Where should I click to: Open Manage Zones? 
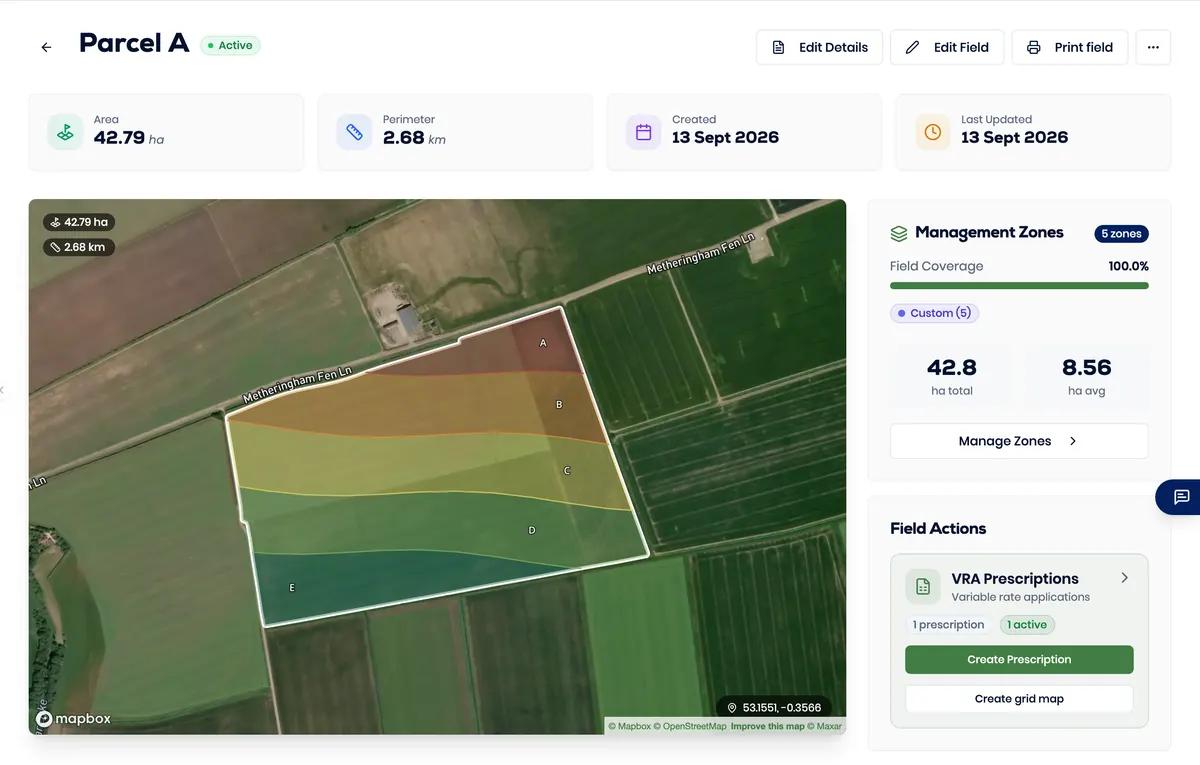(1019, 441)
